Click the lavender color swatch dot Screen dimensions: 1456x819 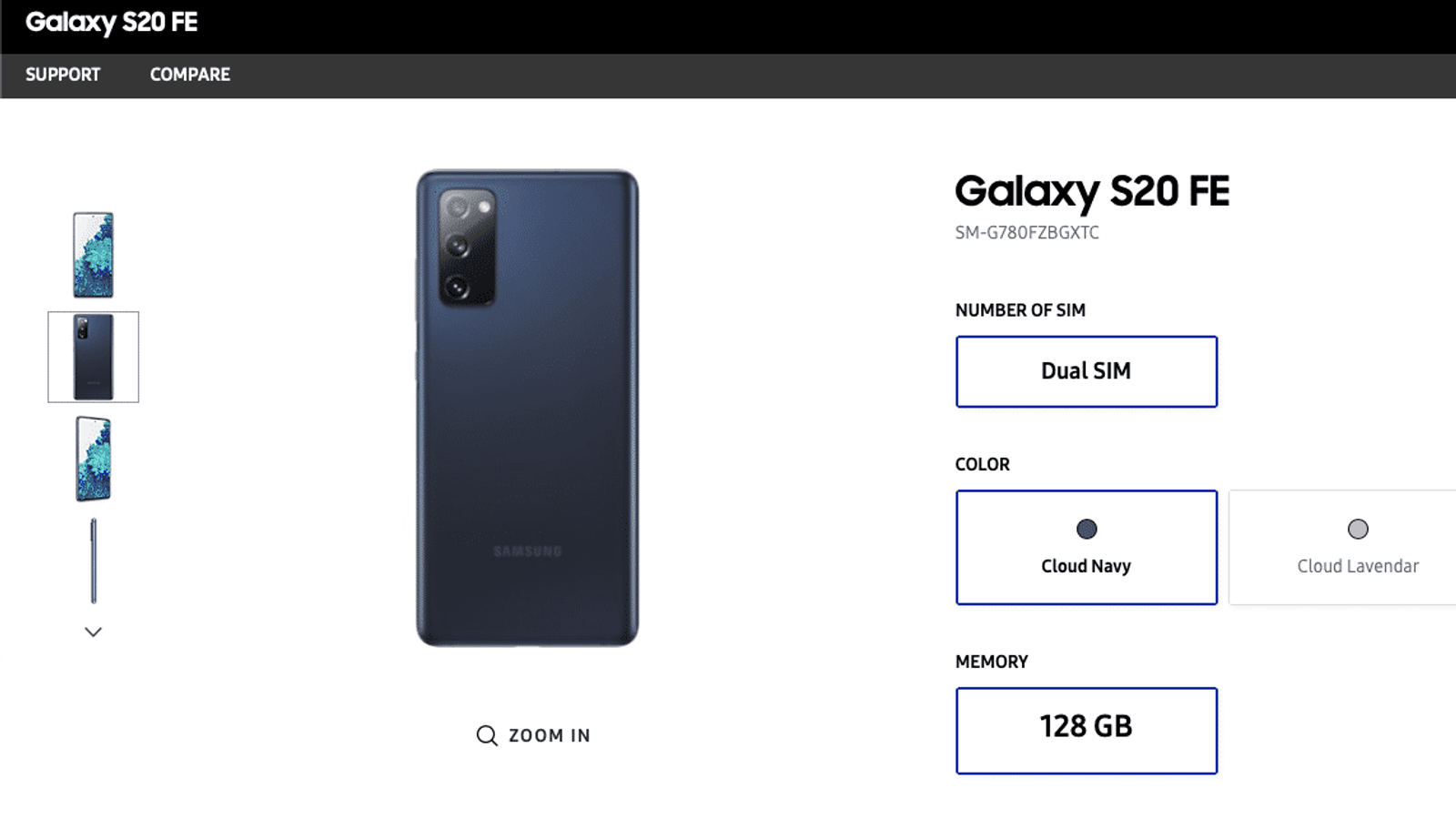(x=1358, y=529)
